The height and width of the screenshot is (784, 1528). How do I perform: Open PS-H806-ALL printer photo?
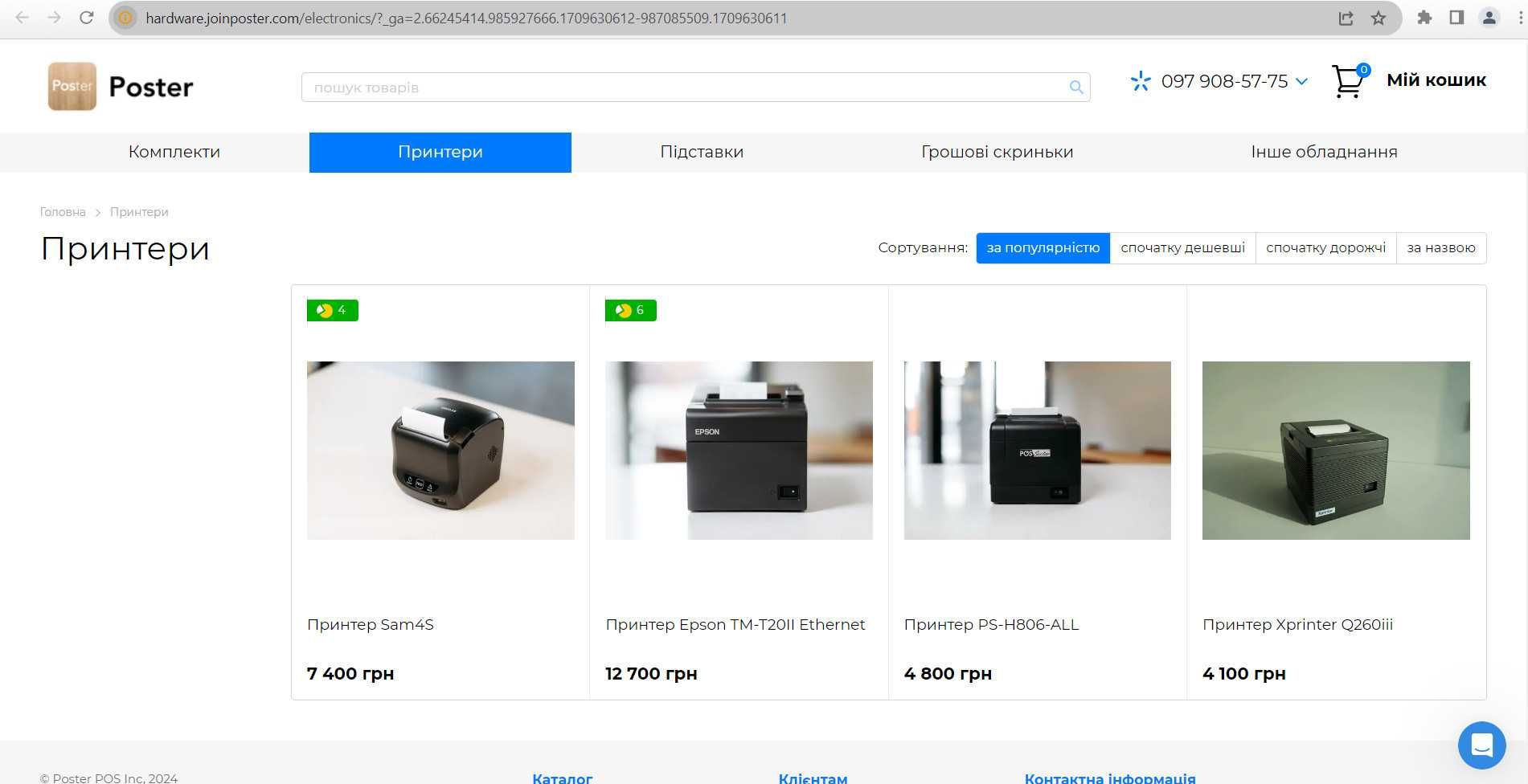1037,450
